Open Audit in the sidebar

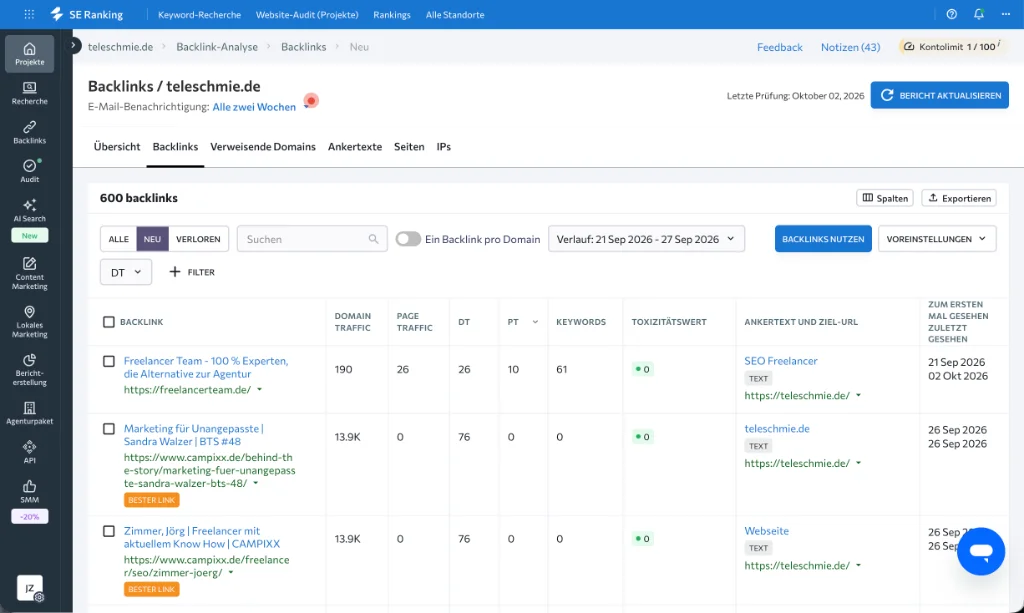point(29,171)
